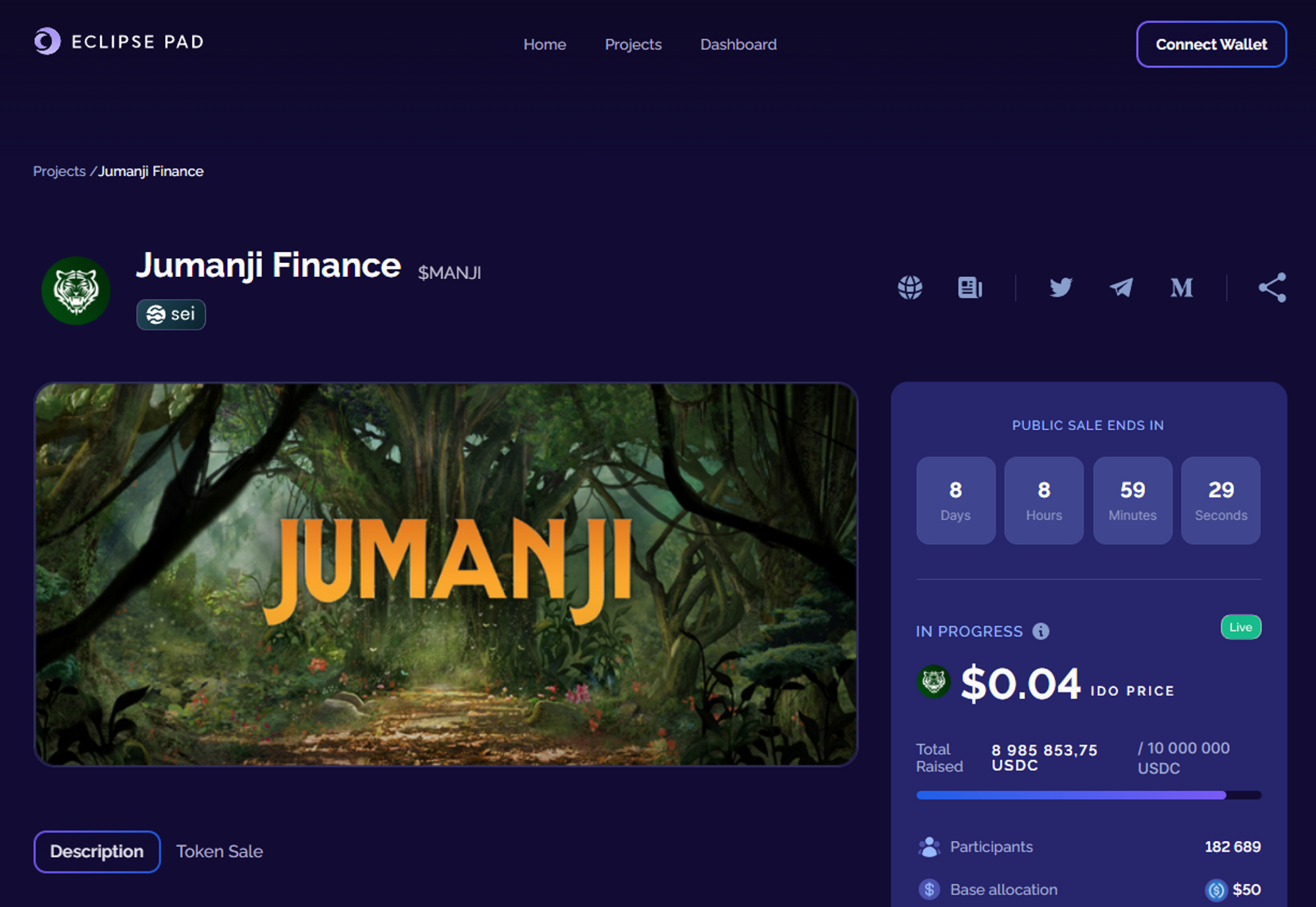Go to the Home page

(544, 44)
